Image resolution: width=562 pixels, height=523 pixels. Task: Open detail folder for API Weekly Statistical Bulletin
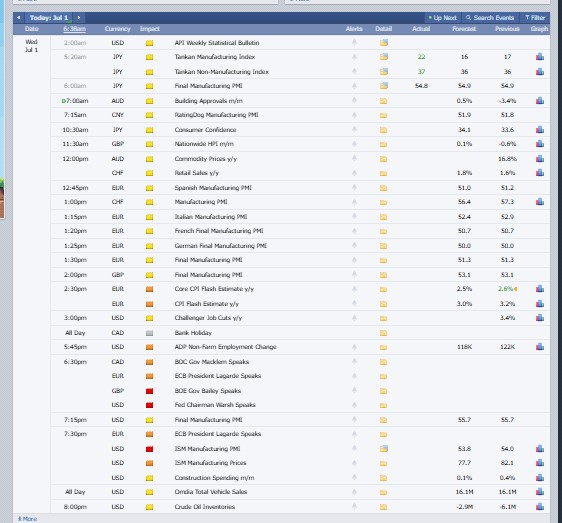pyautogui.click(x=384, y=43)
